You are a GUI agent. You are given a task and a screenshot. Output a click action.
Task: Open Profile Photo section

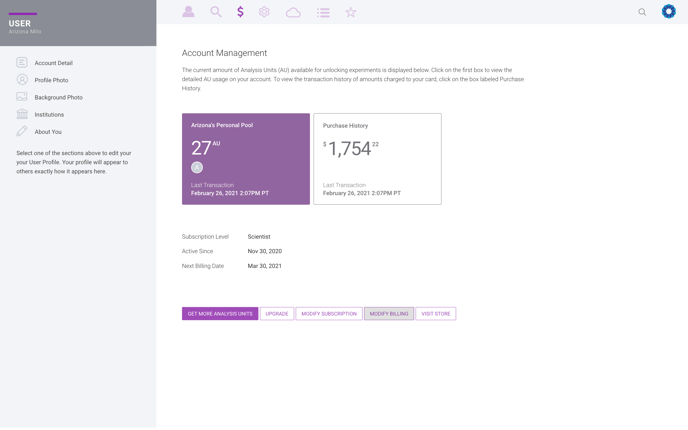(x=51, y=80)
